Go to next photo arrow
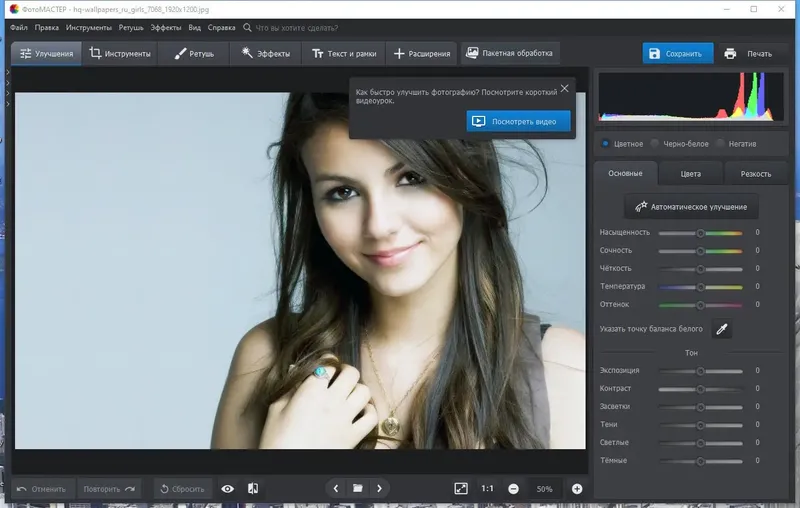Viewport: 800px width, 508px height. (x=379, y=489)
